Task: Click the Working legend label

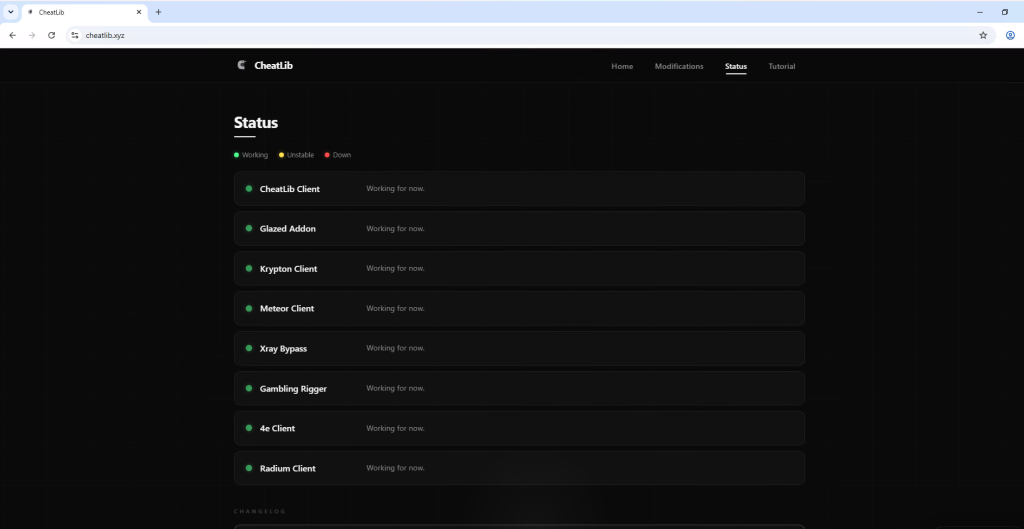Action: [255, 155]
